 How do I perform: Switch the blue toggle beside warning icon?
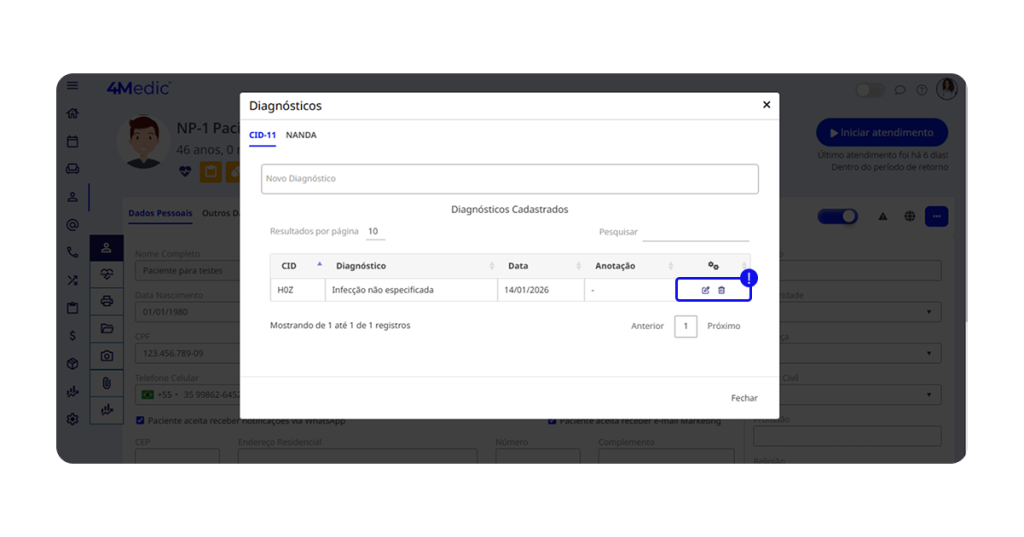(837, 216)
